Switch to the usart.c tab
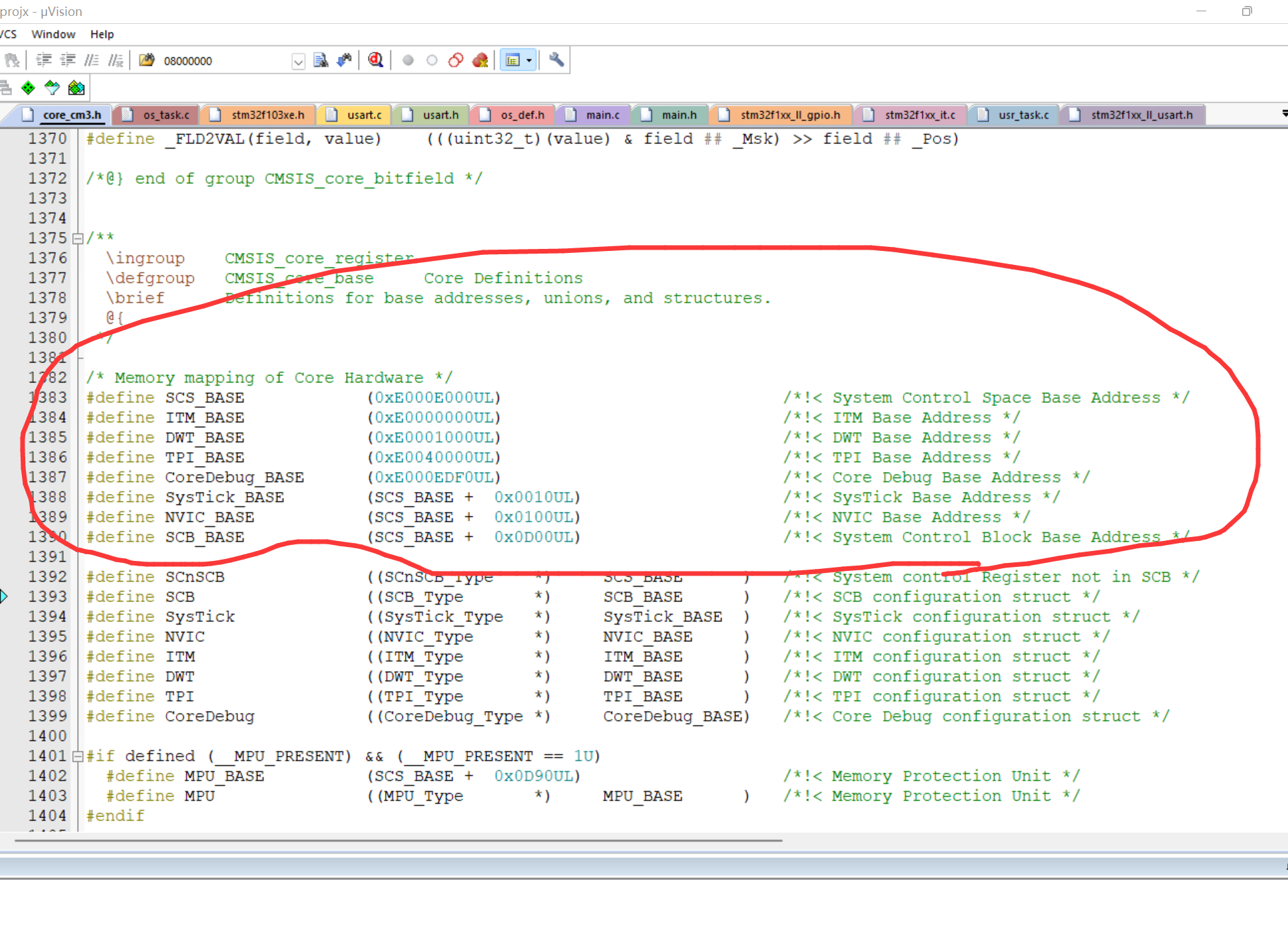The height and width of the screenshot is (934, 1288). [x=356, y=115]
